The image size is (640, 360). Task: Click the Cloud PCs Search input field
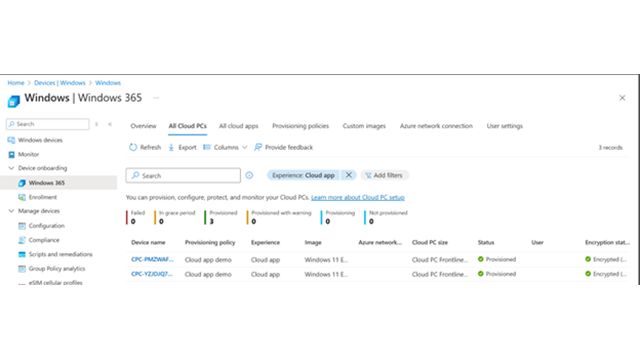pos(183,176)
